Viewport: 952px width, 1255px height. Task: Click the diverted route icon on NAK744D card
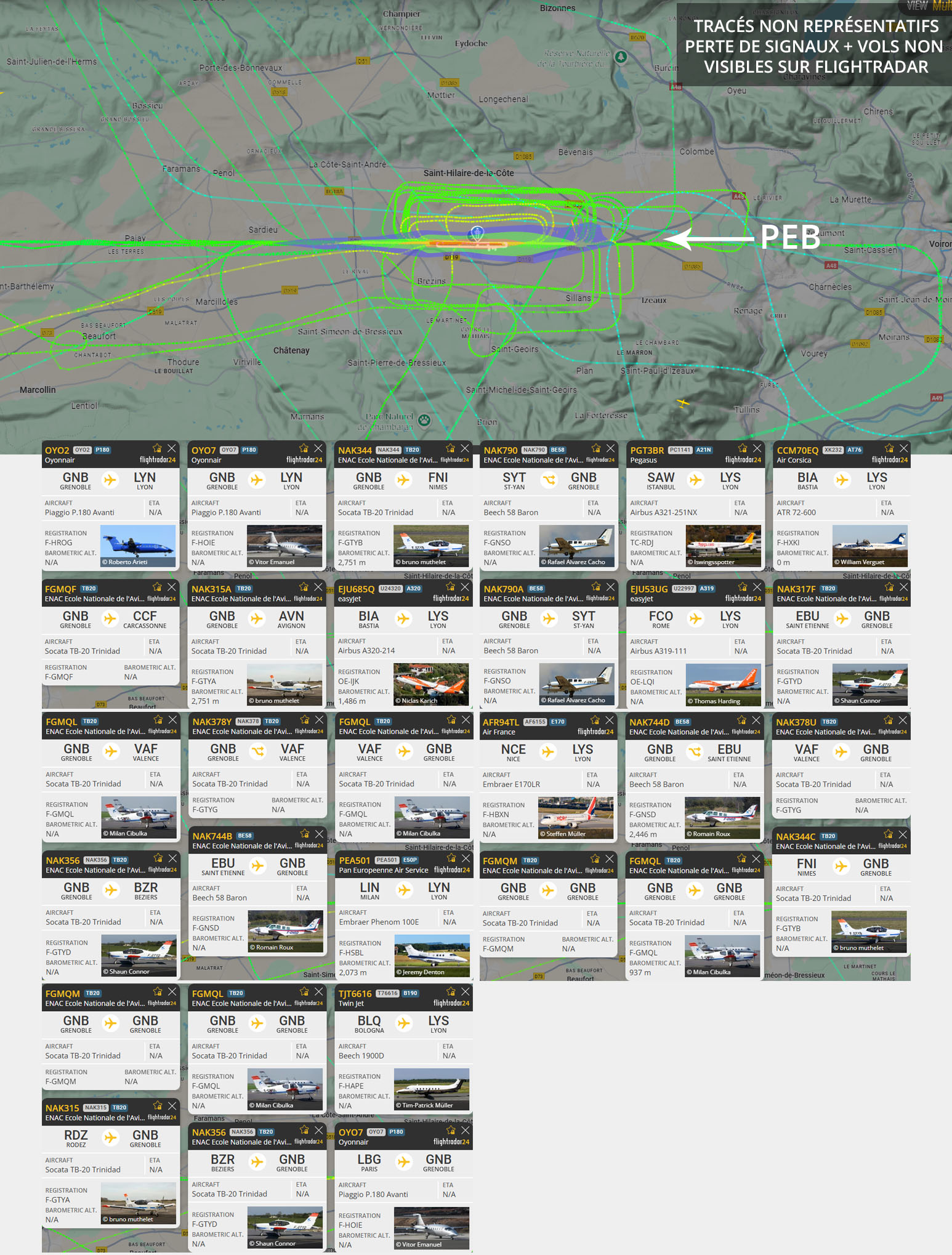[x=695, y=752]
